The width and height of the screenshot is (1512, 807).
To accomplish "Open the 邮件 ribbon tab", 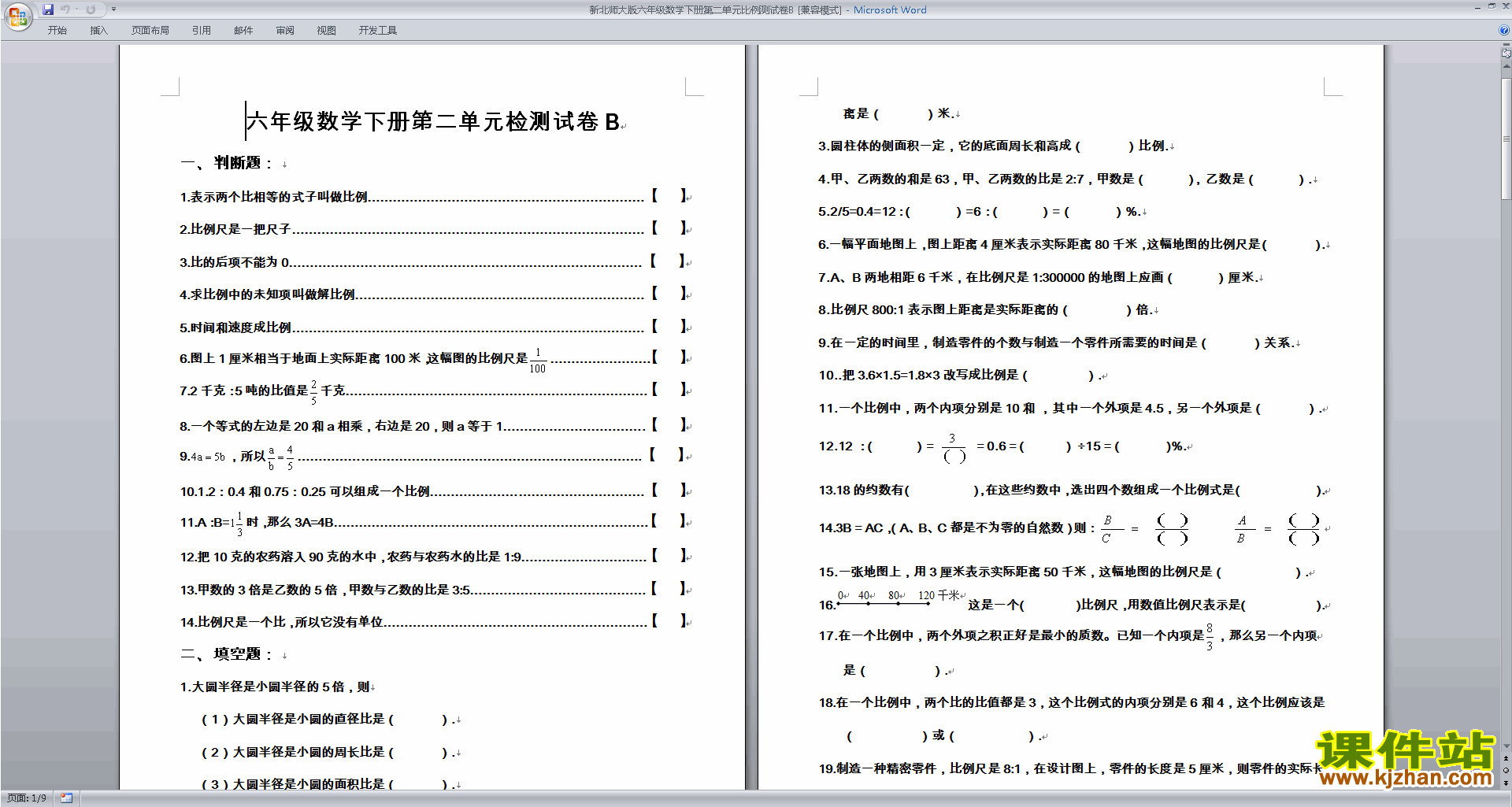I will click(243, 31).
